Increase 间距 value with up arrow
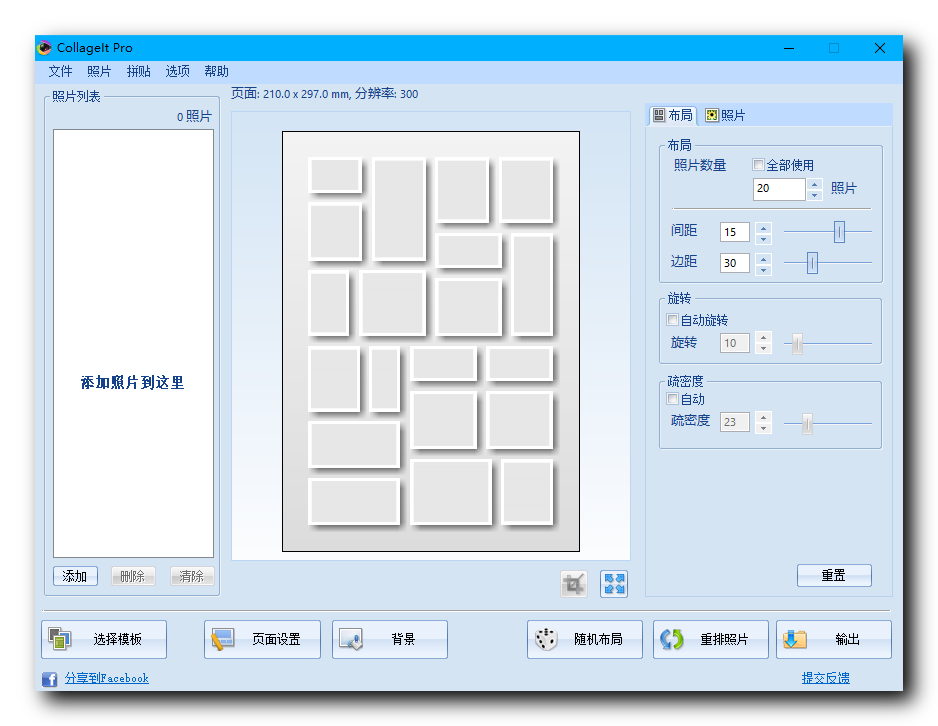The height and width of the screenshot is (726, 938). click(x=763, y=227)
